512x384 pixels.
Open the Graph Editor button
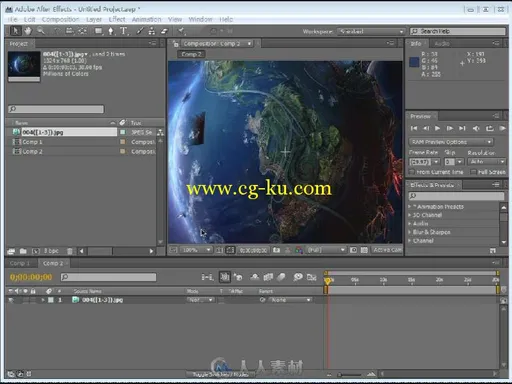312,277
